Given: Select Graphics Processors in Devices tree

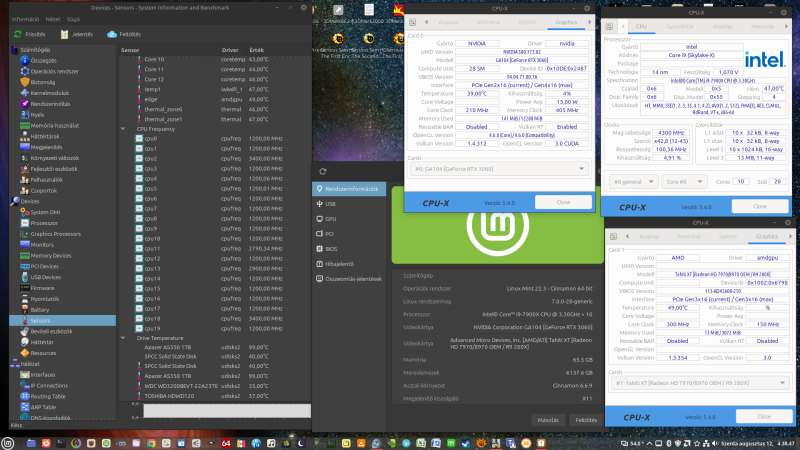Looking at the screenshot, I should pyautogui.click(x=56, y=234).
